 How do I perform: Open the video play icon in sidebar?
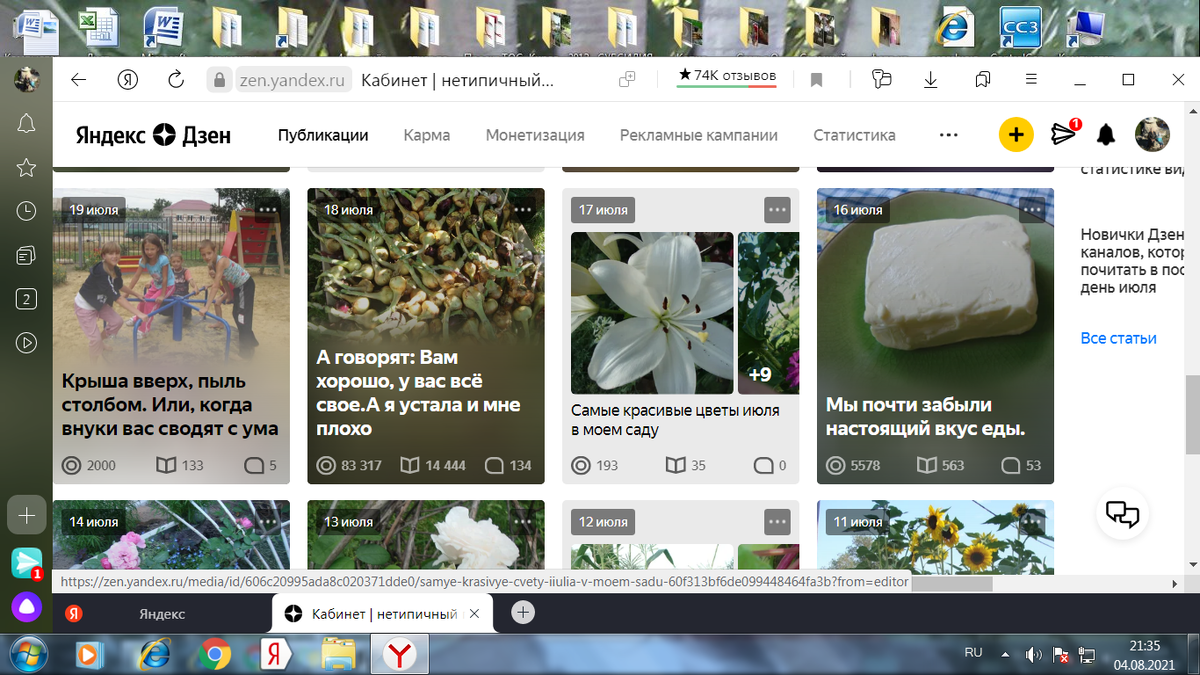coord(27,342)
